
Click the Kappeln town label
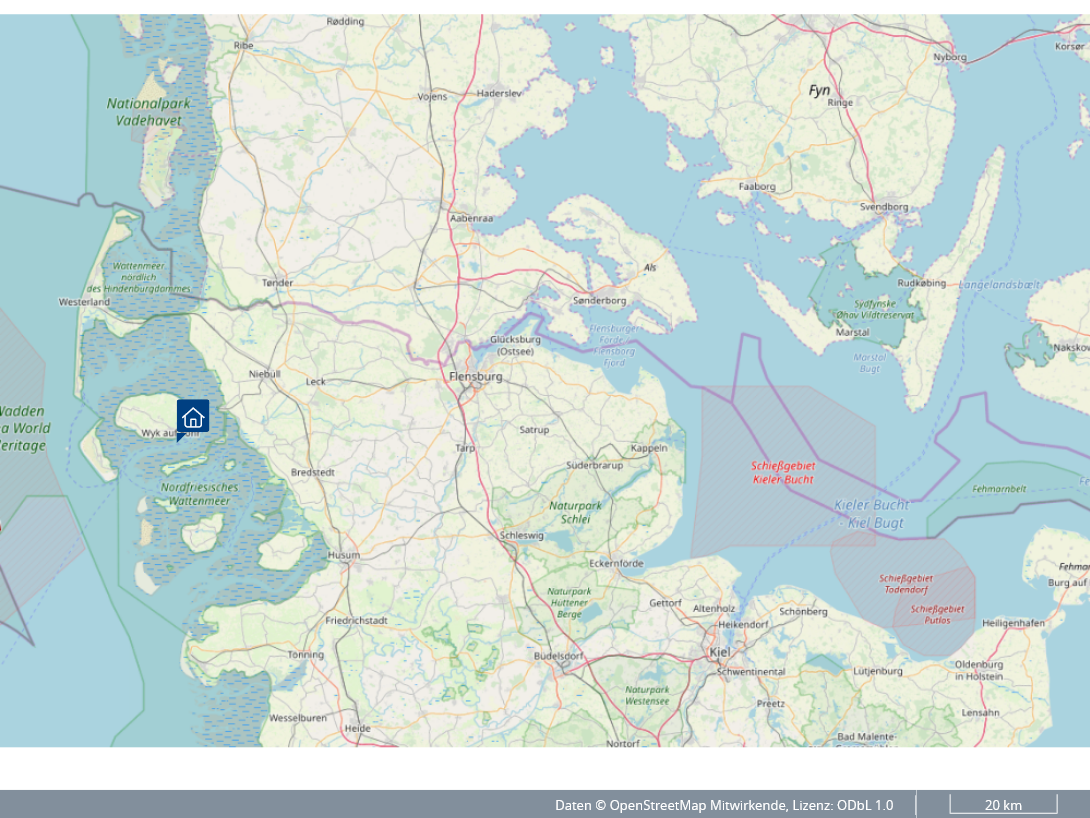pos(649,448)
